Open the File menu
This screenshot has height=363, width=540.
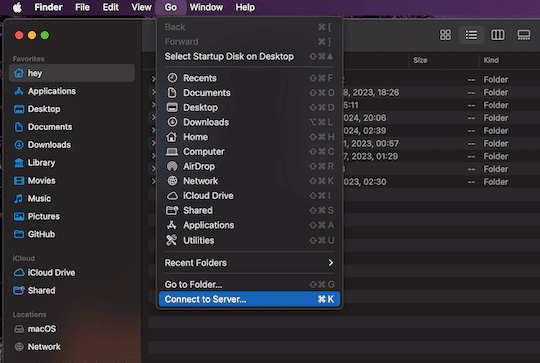coord(82,7)
